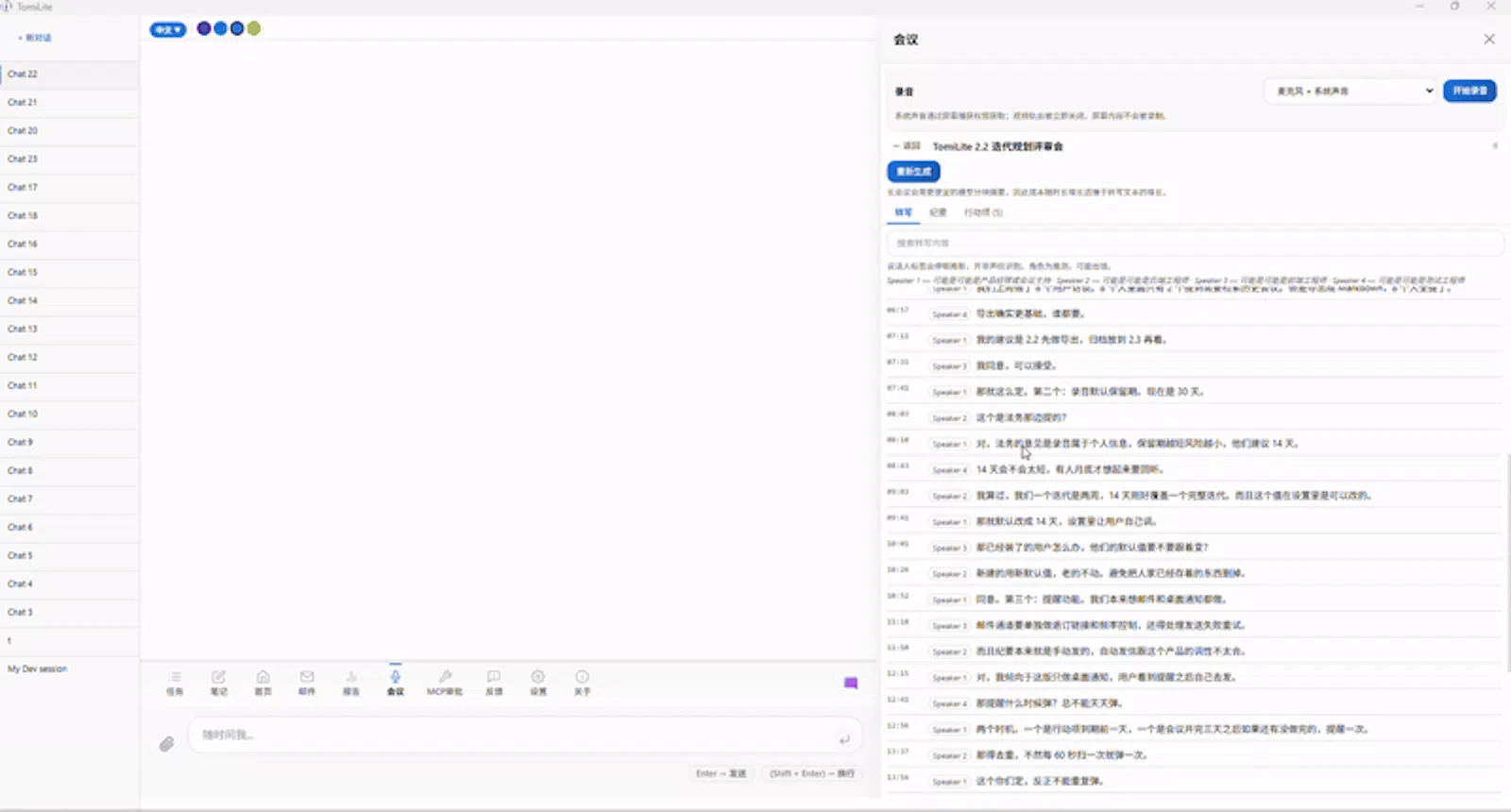Click the Speaker 4 tag at 06:57

pyautogui.click(x=949, y=314)
